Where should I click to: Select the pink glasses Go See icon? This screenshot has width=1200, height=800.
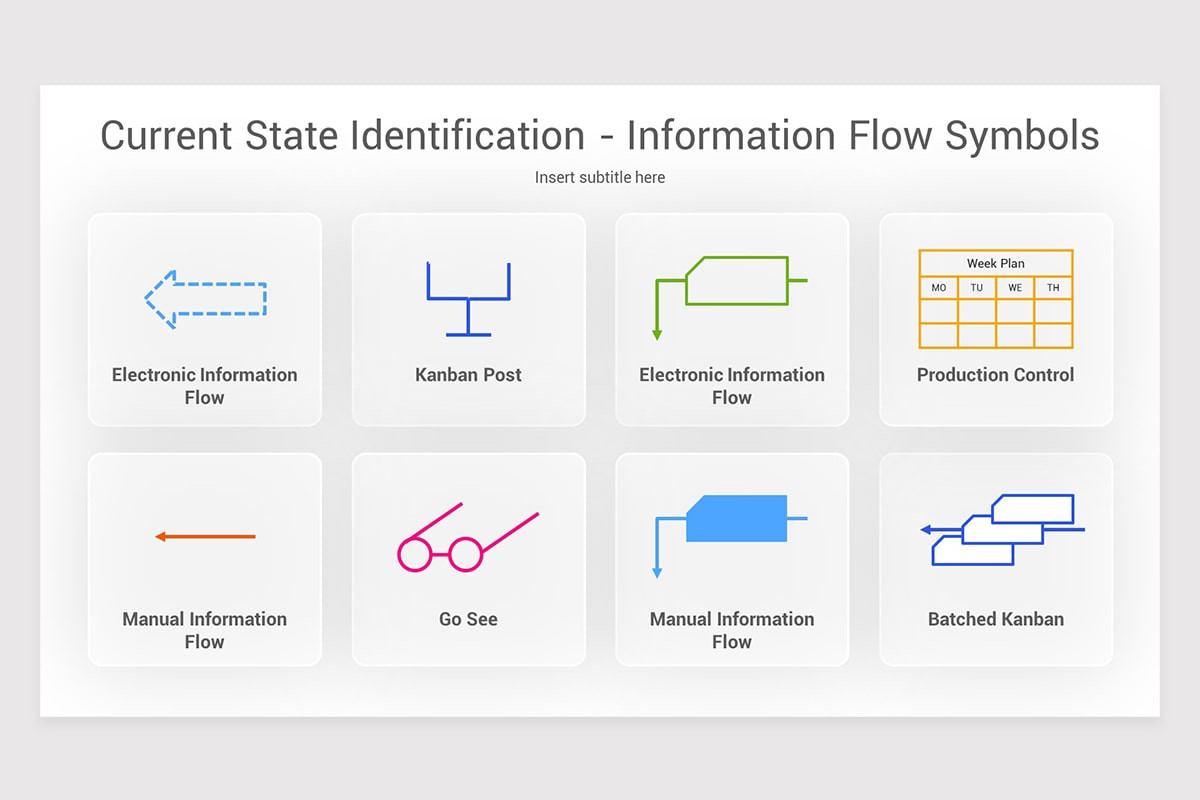[x=468, y=537]
